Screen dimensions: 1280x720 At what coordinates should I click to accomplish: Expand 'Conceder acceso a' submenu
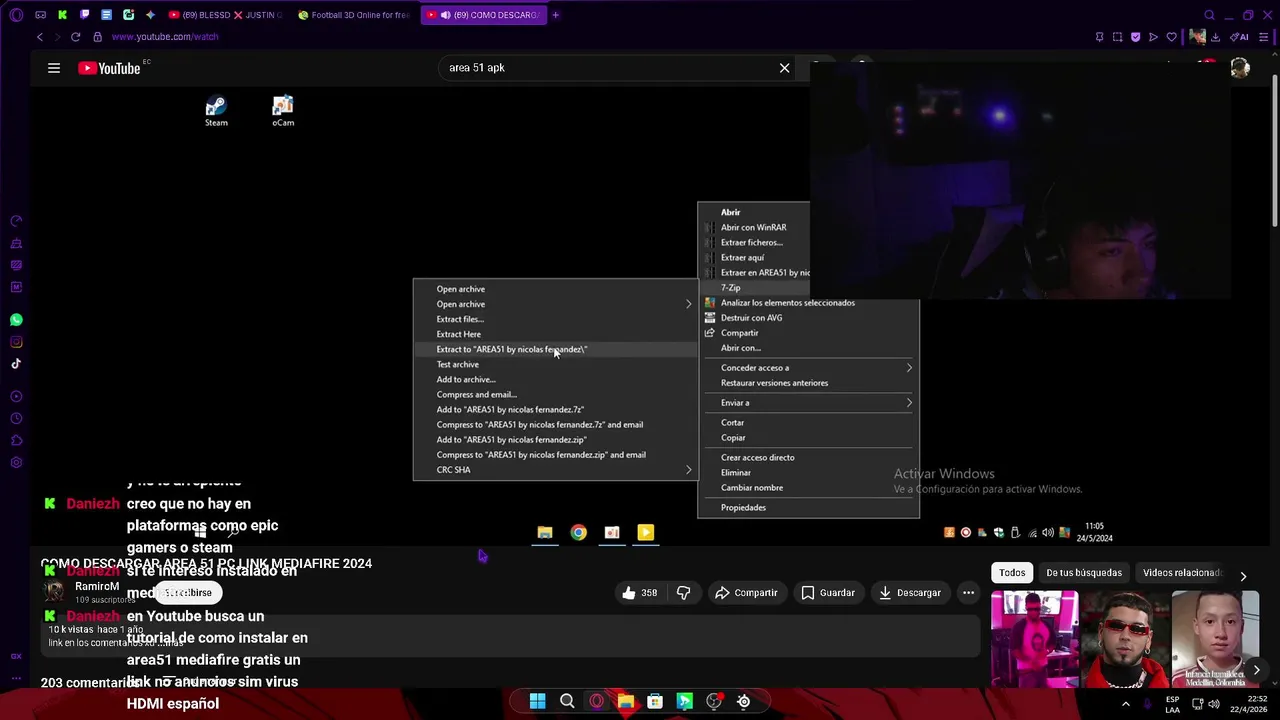tap(808, 368)
